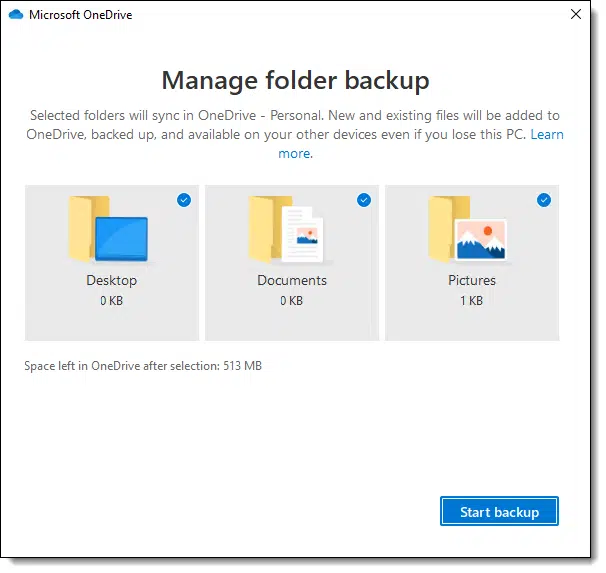Click the OneDrive cloud icon in title bar
The image size is (606, 573).
tap(16, 15)
